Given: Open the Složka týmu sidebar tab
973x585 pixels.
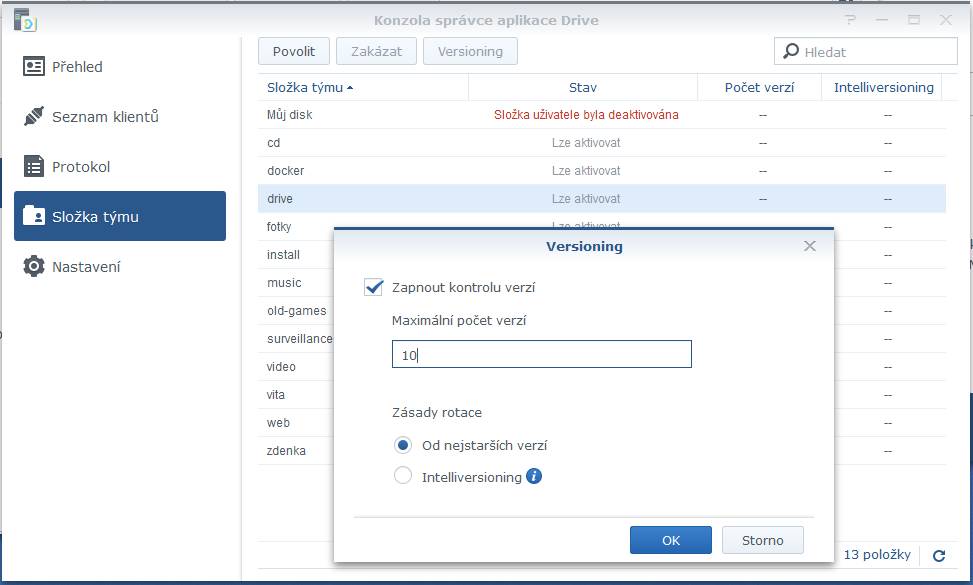Looking at the screenshot, I should tap(120, 217).
